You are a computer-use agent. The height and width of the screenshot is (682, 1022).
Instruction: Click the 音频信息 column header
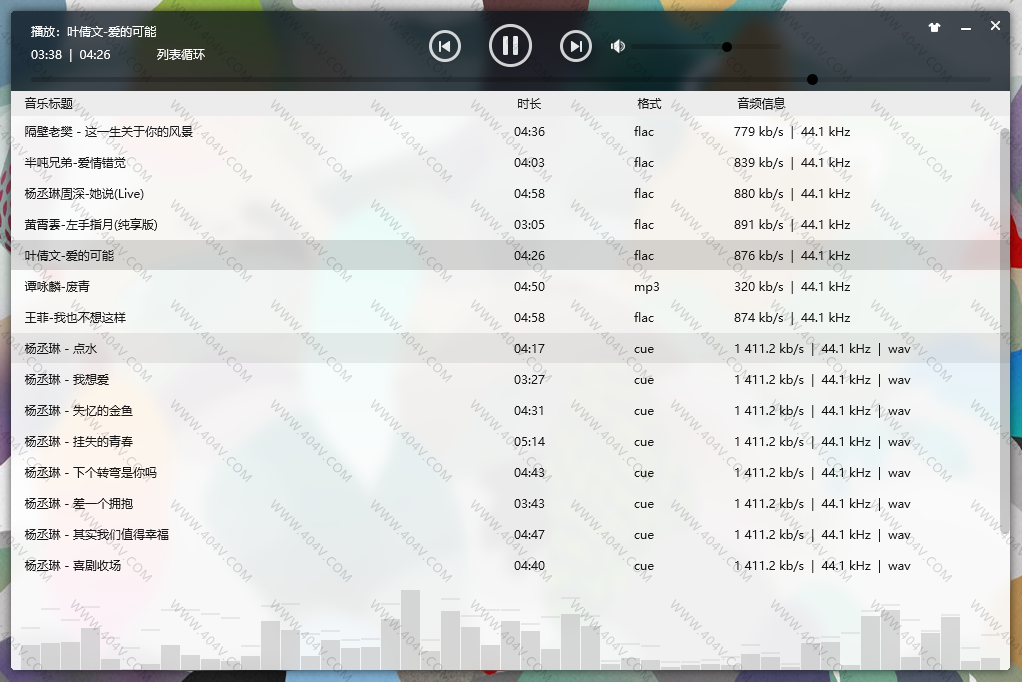coord(761,104)
